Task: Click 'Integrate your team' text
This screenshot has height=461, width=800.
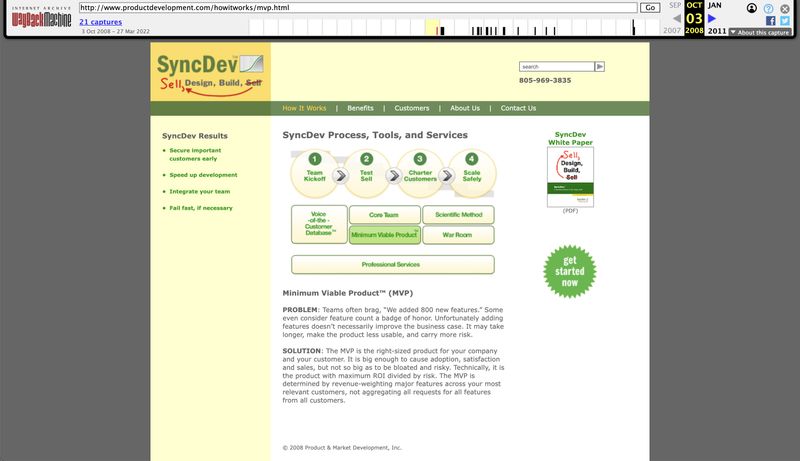Action: [199, 192]
